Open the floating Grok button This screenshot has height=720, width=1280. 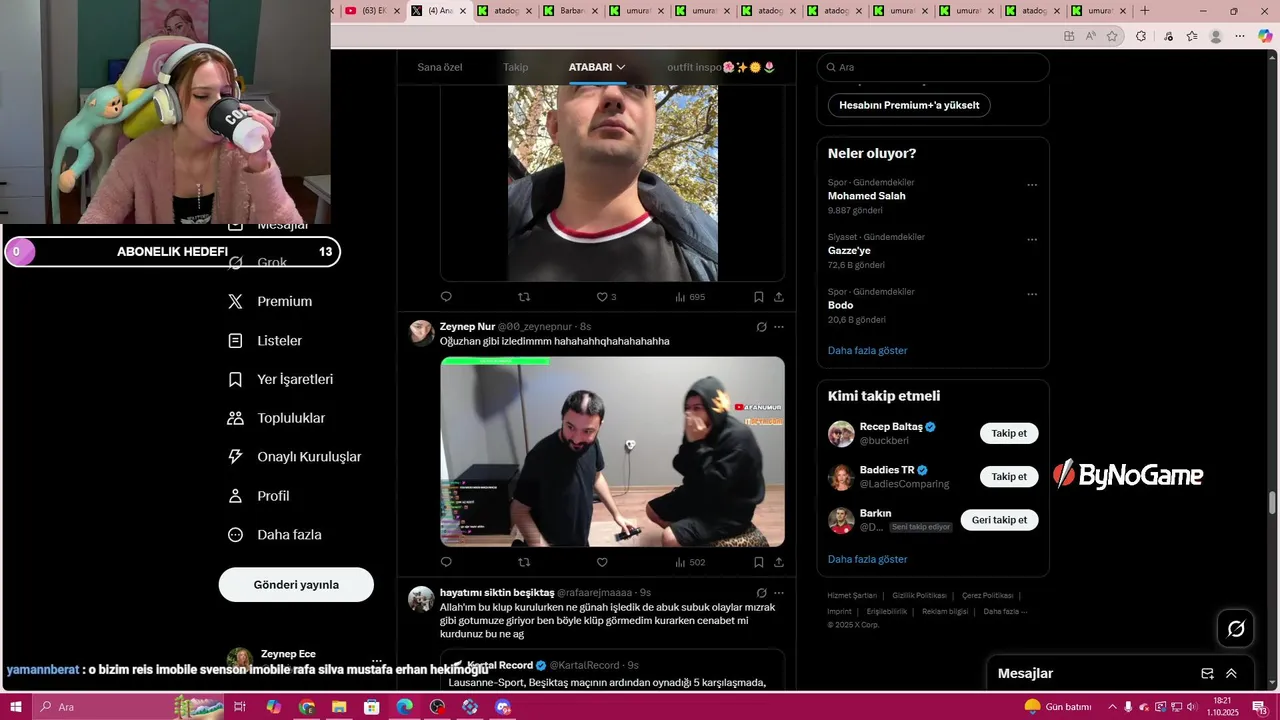(1236, 628)
